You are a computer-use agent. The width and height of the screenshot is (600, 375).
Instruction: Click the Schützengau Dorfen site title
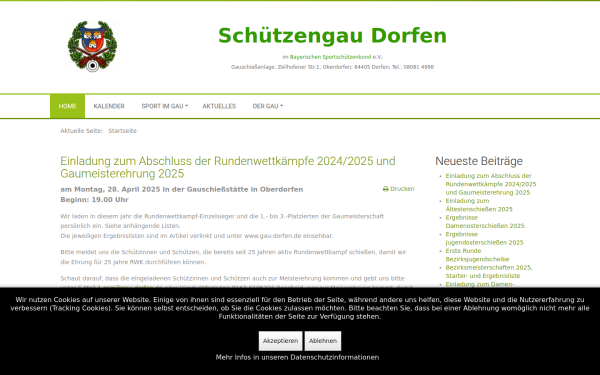[332, 36]
